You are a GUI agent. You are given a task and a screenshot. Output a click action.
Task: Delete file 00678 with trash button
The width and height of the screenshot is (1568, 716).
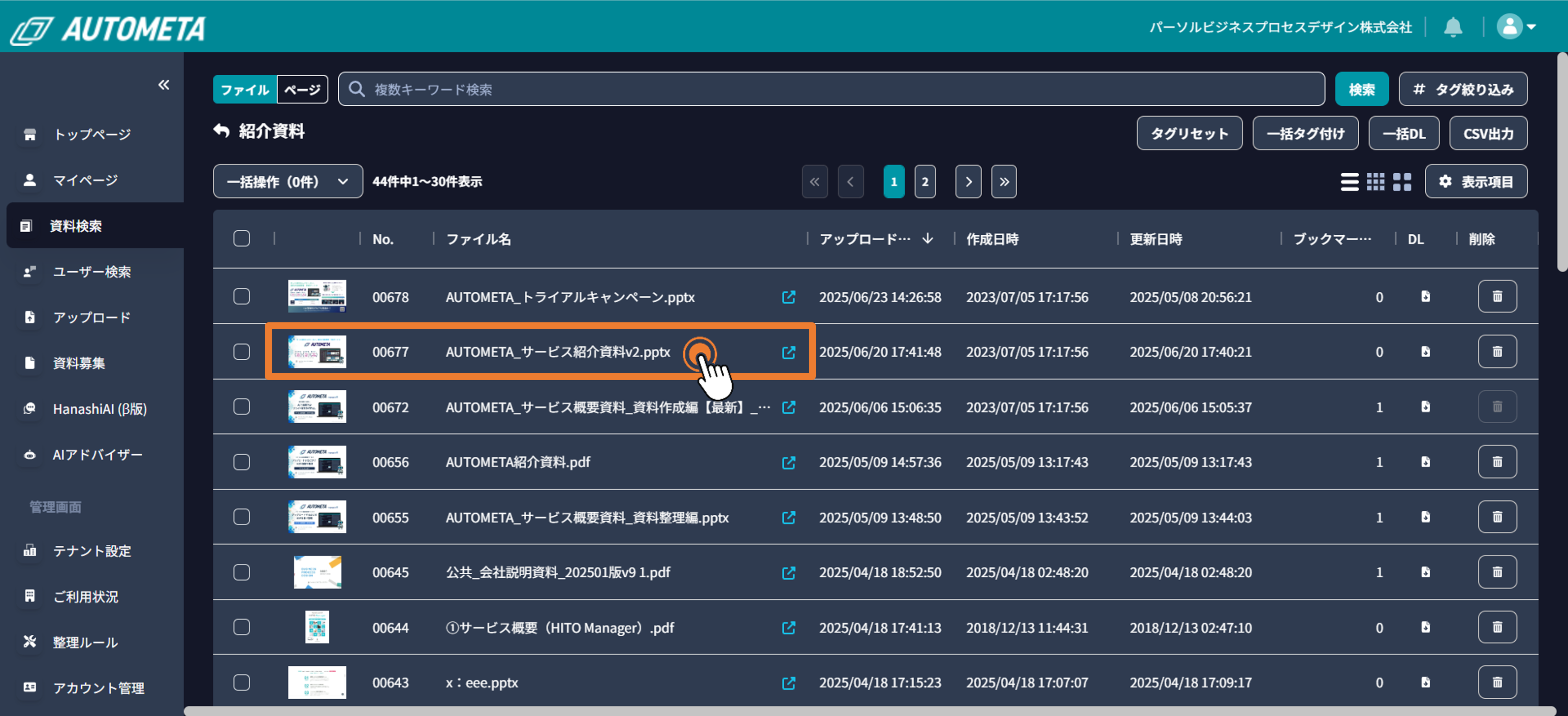[x=1497, y=296]
